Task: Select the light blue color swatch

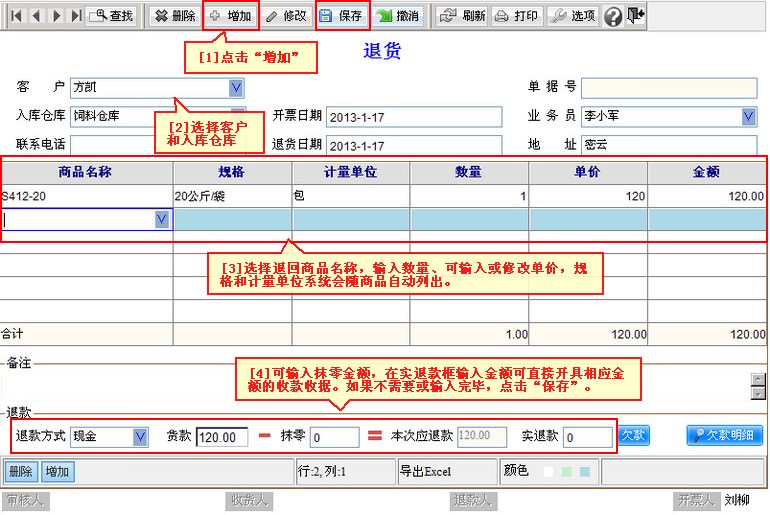Action: point(584,471)
